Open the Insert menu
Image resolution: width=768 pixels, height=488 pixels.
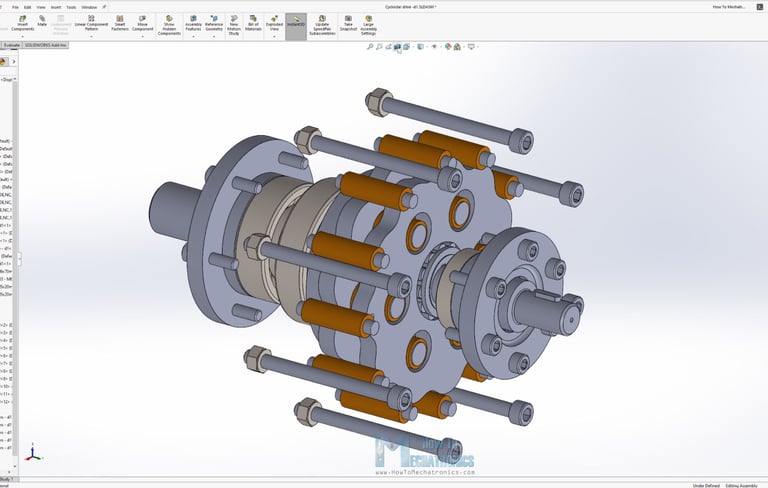(56, 7)
